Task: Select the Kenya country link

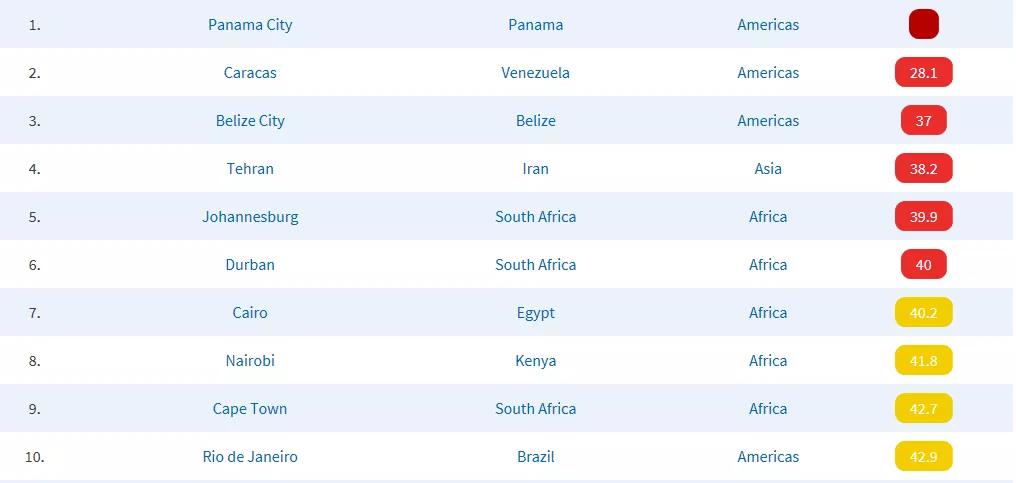Action: (536, 361)
